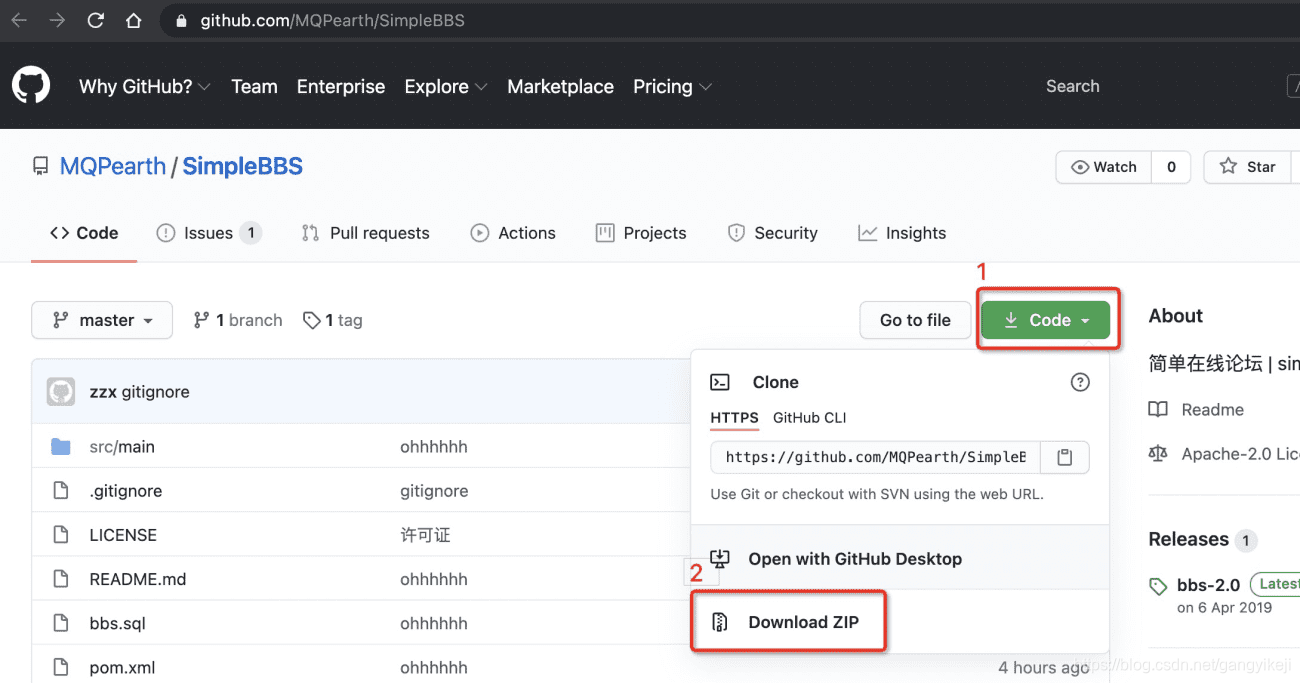Image resolution: width=1300 pixels, height=683 pixels.
Task: Click the Watch button
Action: tap(1104, 167)
